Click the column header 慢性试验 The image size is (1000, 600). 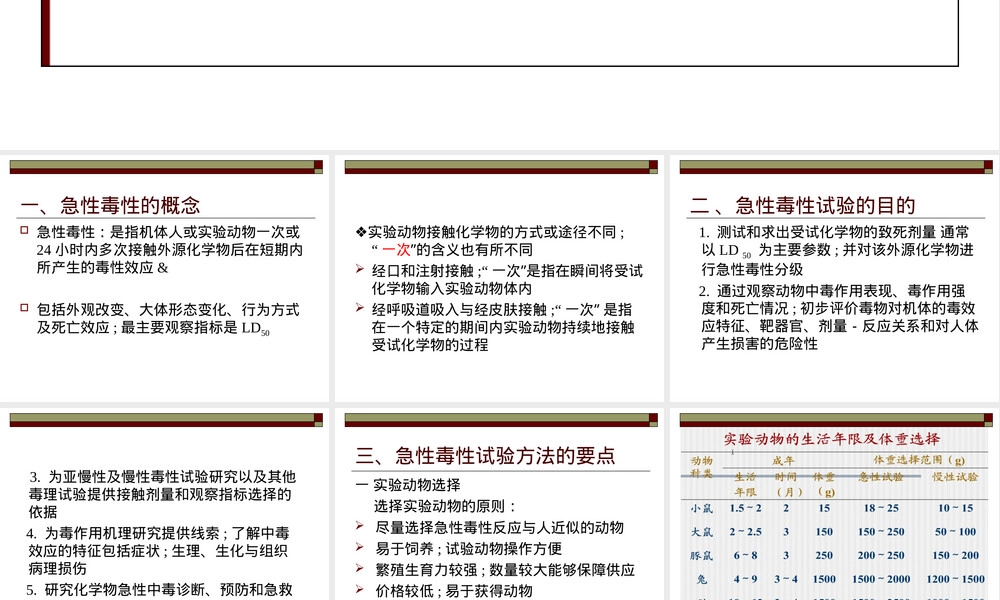(x=955, y=477)
